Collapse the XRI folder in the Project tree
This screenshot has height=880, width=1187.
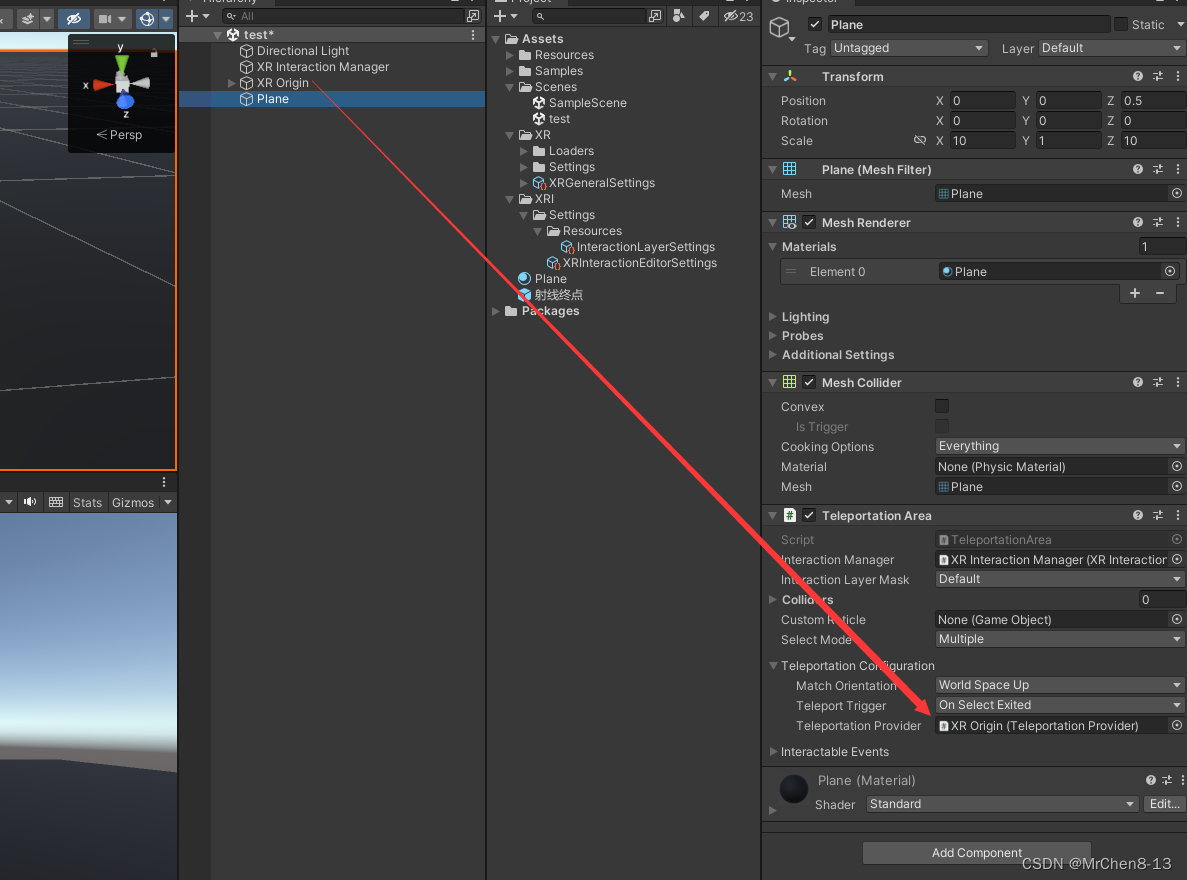point(510,198)
